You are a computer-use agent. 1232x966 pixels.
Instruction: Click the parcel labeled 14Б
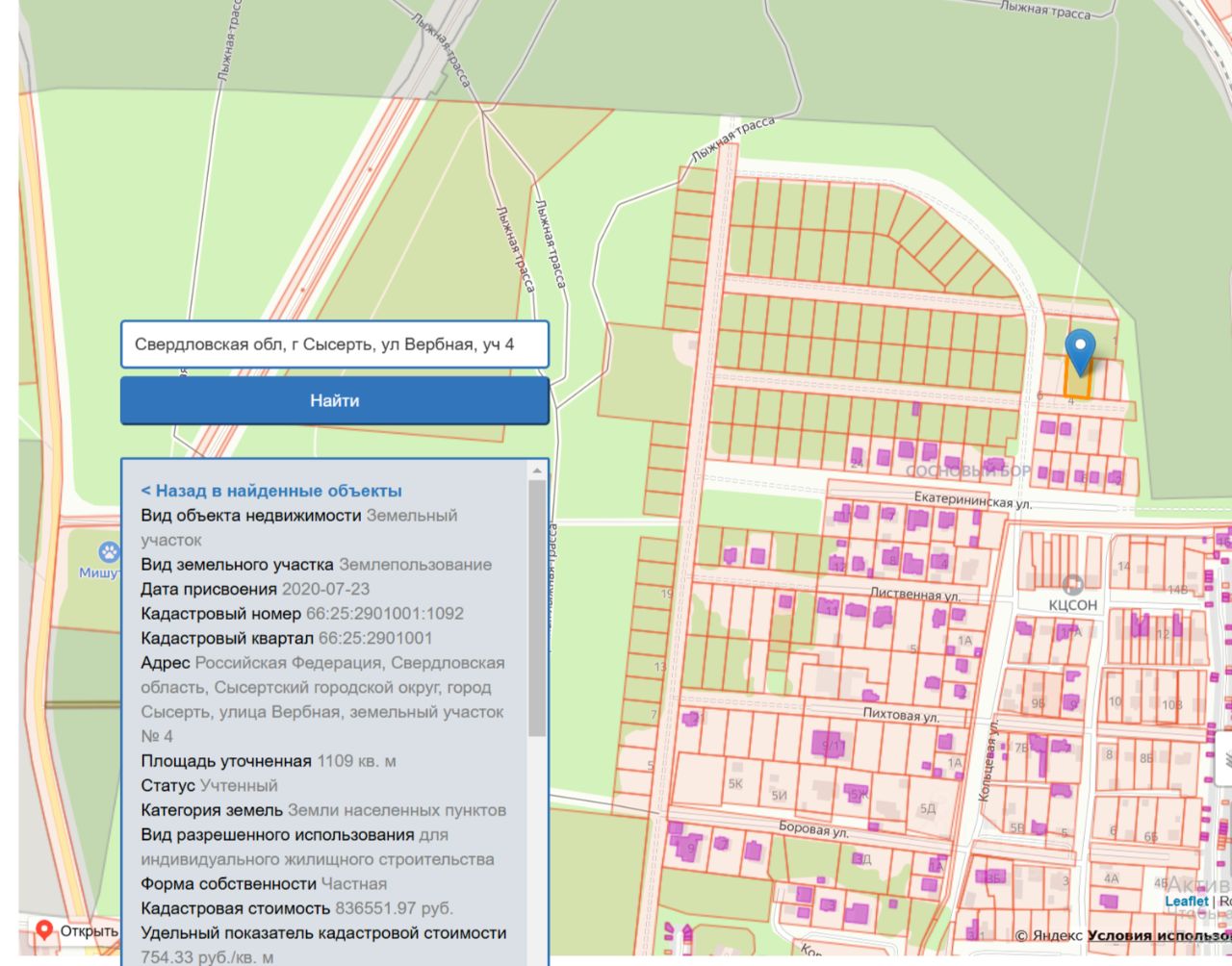[x=1177, y=589]
